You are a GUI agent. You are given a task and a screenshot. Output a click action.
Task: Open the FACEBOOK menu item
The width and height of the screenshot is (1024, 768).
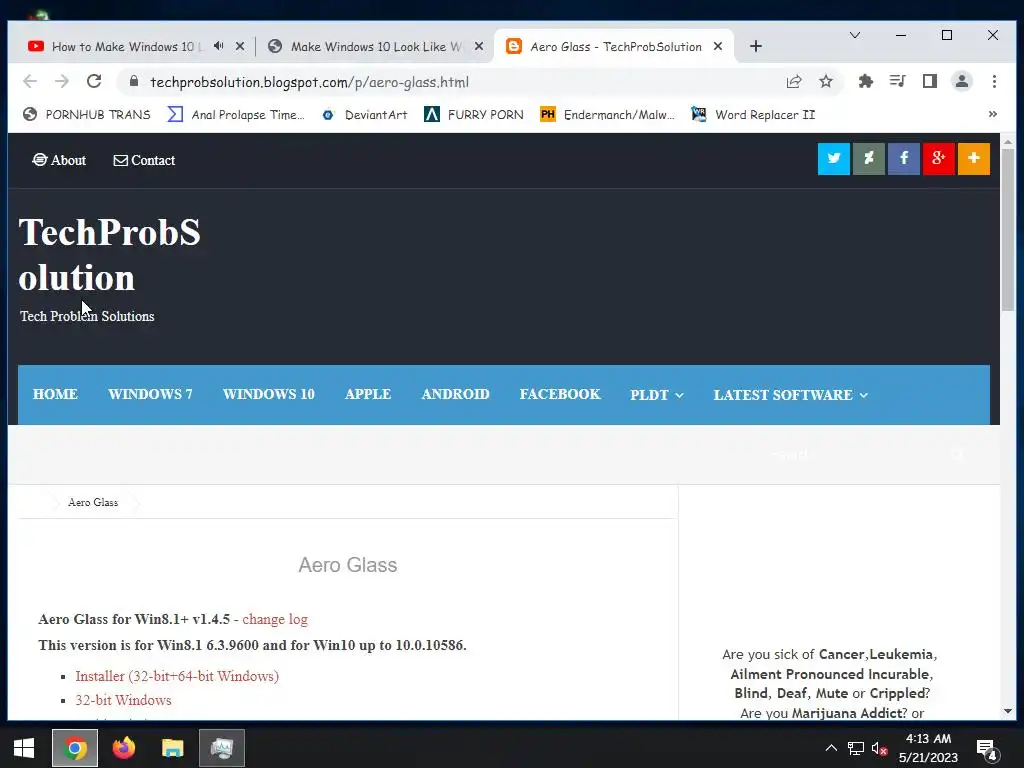pyautogui.click(x=560, y=394)
